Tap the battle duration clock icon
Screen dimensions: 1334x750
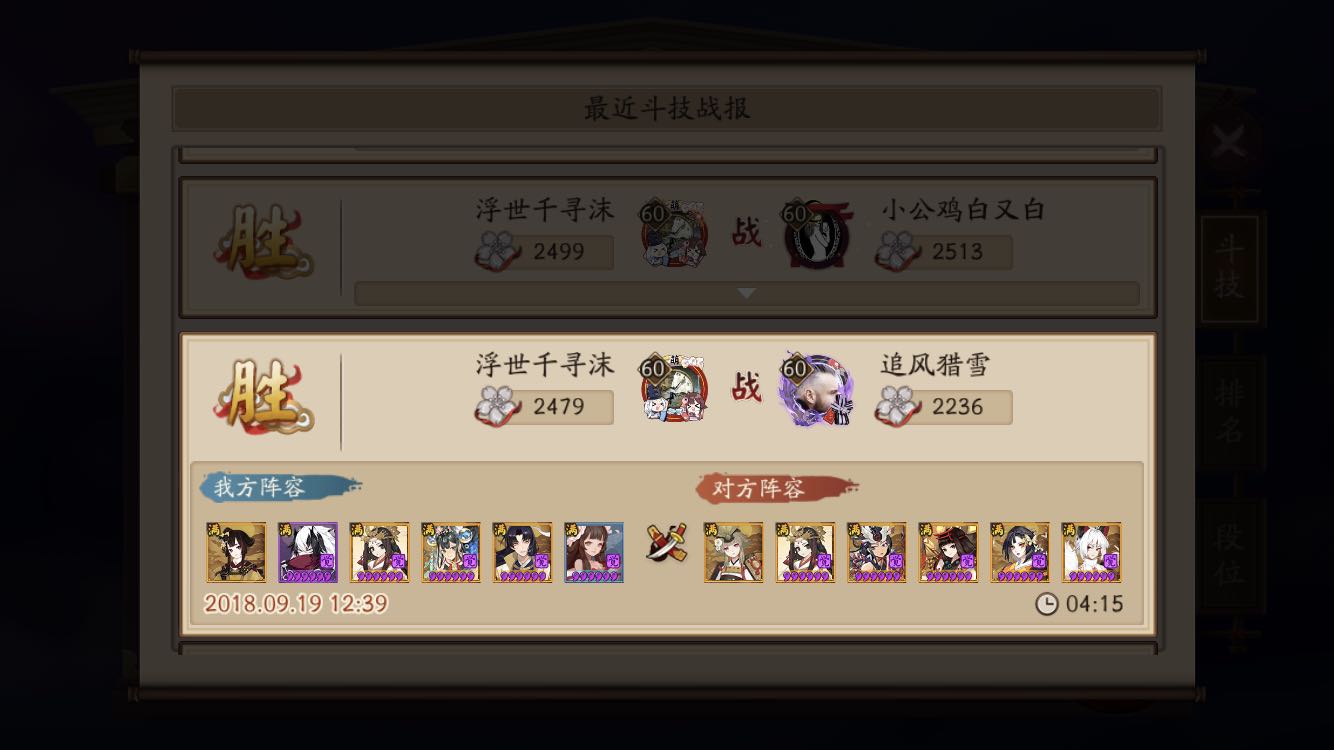click(x=1046, y=604)
